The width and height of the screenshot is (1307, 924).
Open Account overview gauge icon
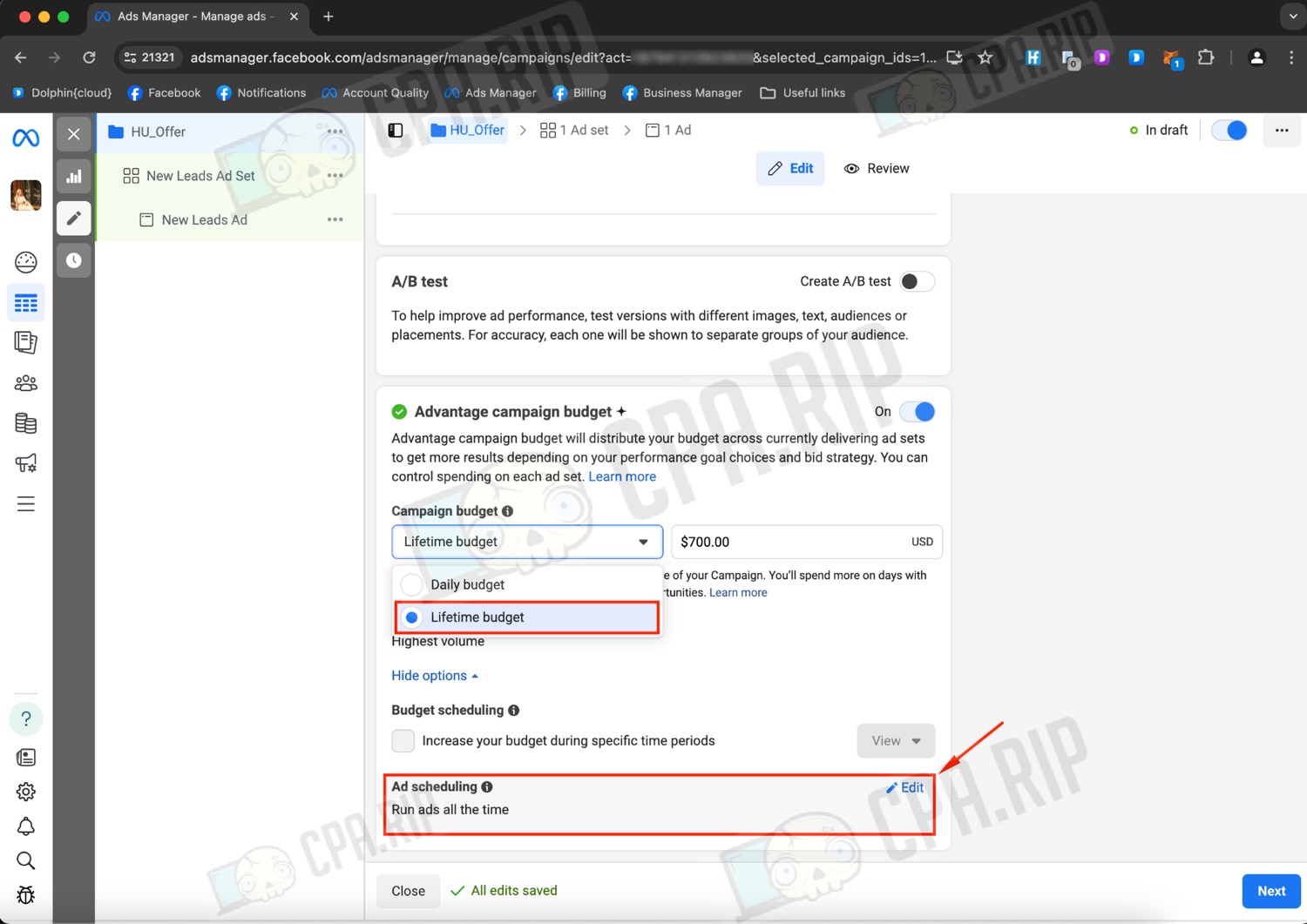coord(25,262)
